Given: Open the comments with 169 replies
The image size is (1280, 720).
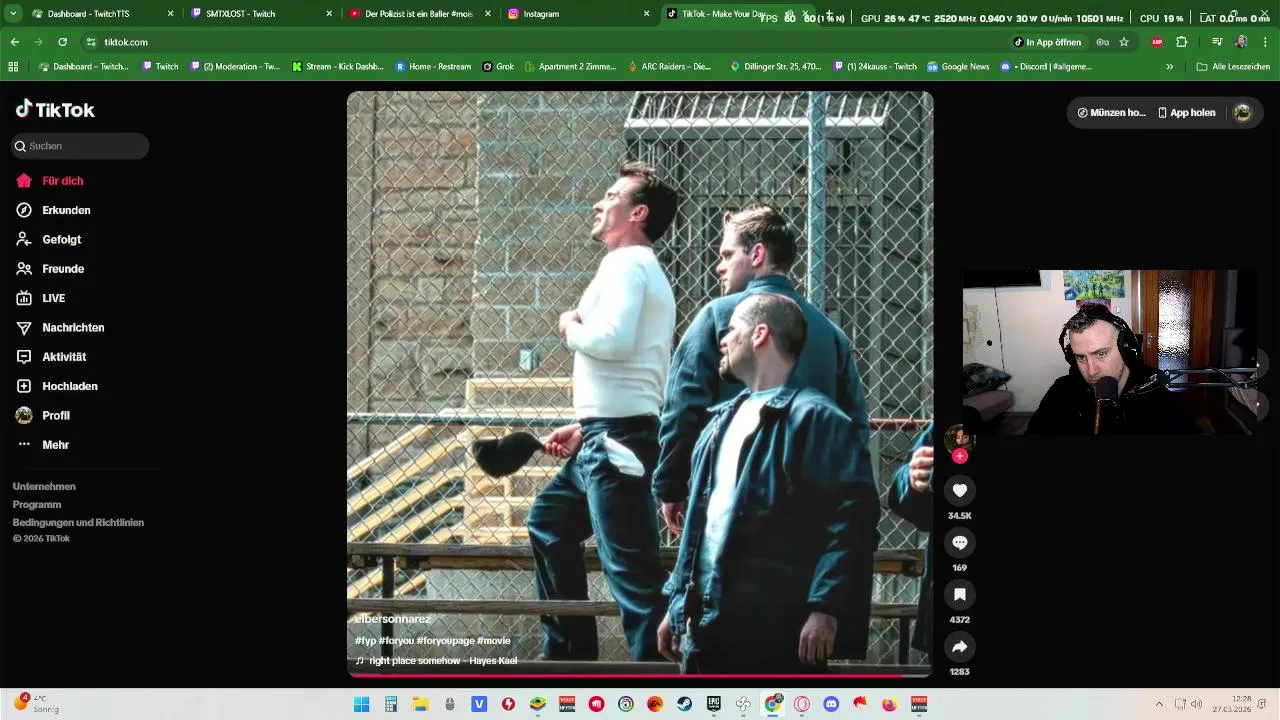Looking at the screenshot, I should pyautogui.click(x=959, y=542).
